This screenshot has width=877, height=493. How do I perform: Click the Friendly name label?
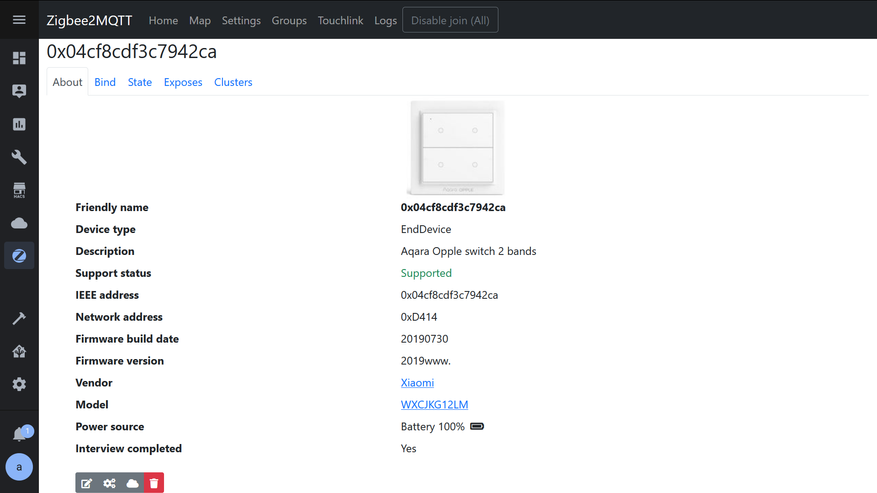(112, 207)
